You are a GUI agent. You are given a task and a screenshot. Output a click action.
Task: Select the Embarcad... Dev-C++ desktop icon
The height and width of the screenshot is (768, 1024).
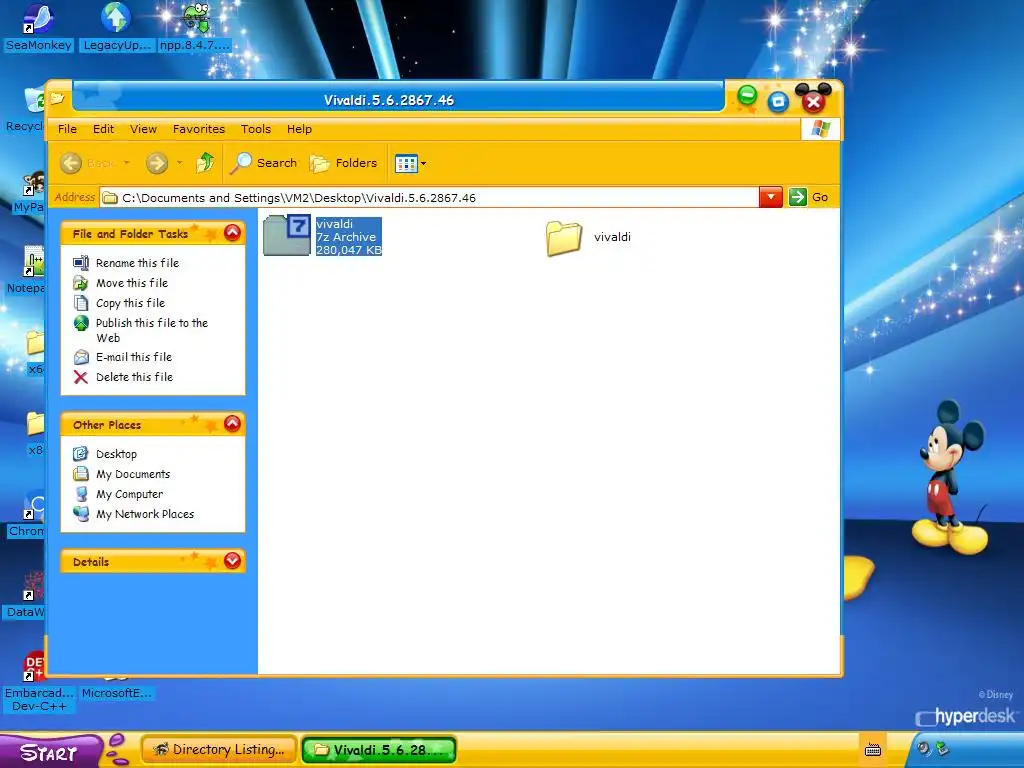[39, 682]
